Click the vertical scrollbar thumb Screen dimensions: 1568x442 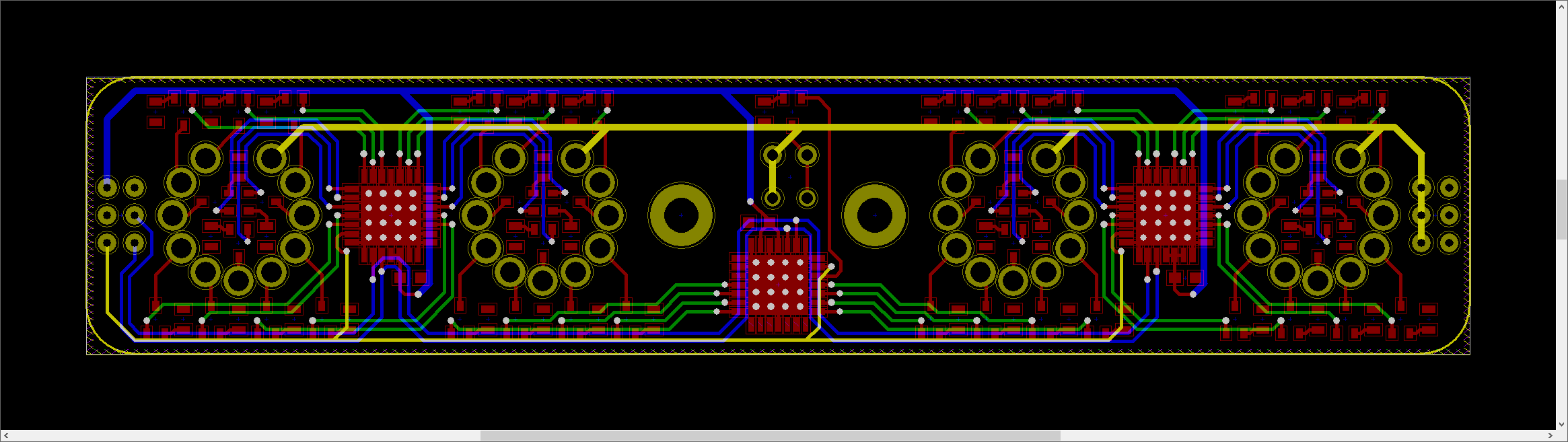[1561, 209]
